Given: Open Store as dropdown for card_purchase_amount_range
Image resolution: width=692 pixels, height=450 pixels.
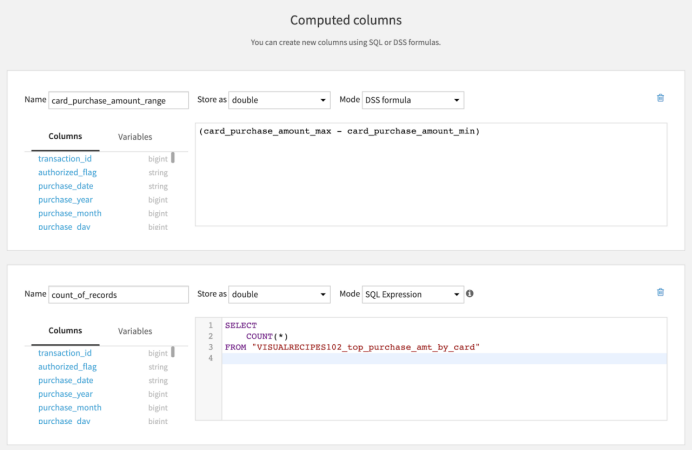Looking at the screenshot, I should (279, 100).
